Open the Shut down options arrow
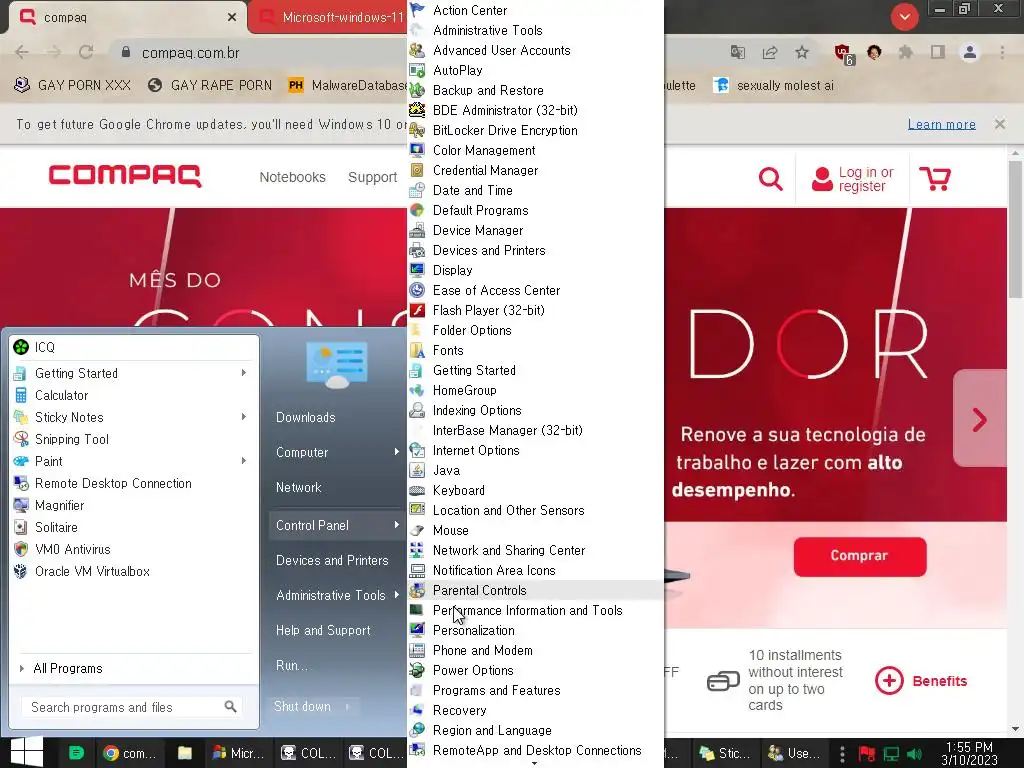Image resolution: width=1024 pixels, height=768 pixels. 348,707
